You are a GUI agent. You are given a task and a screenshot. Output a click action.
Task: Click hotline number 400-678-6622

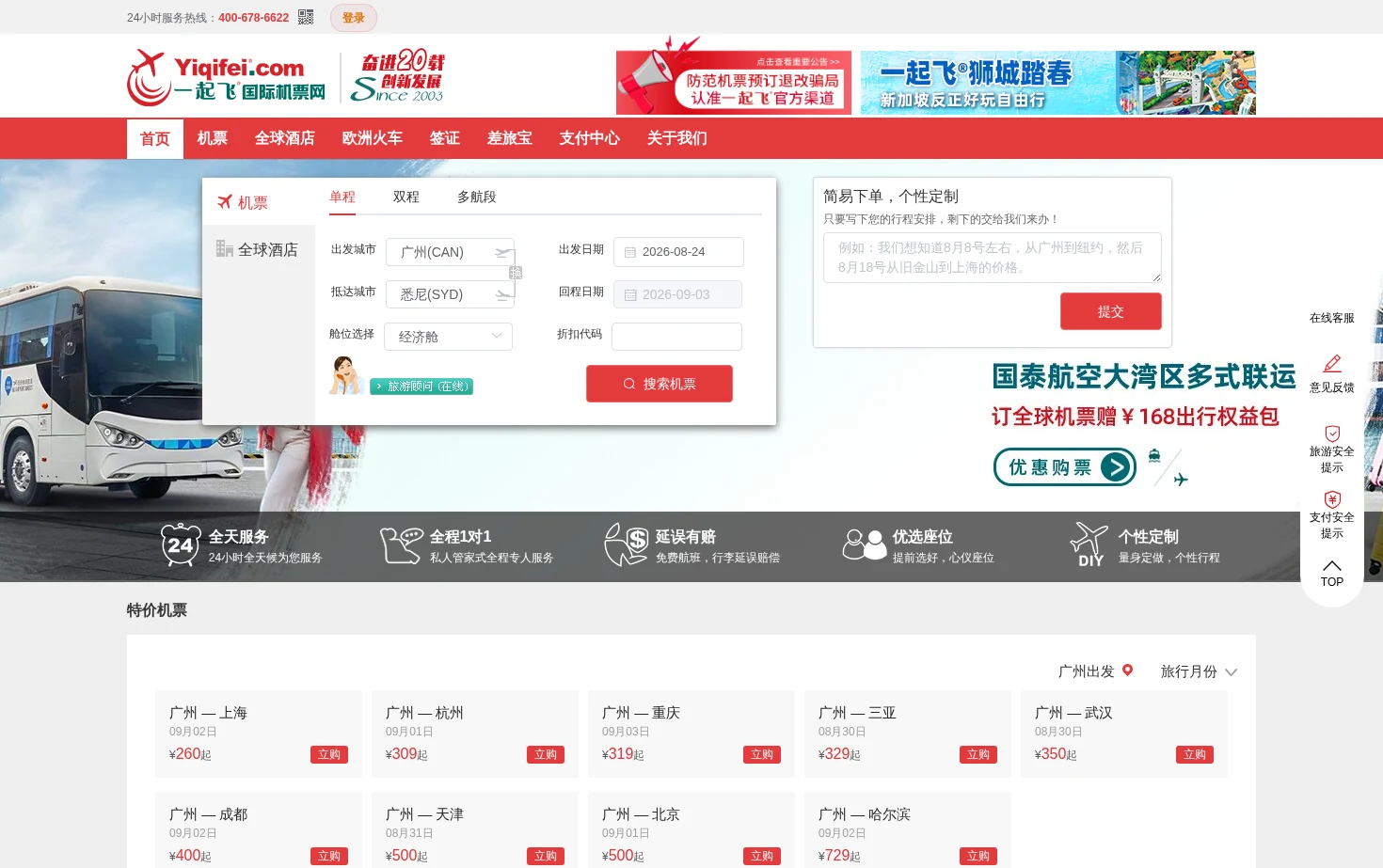(x=254, y=18)
